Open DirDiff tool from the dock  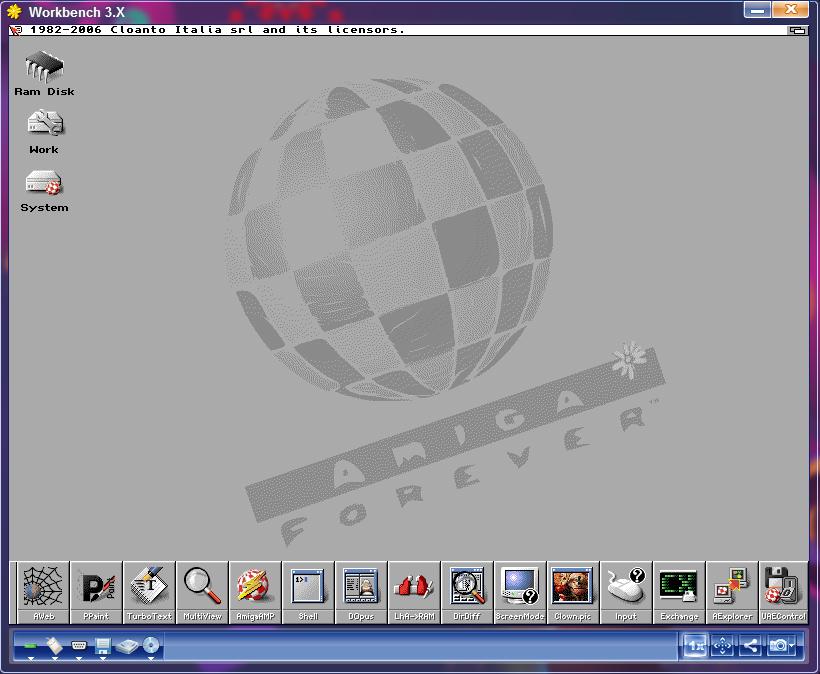point(467,592)
